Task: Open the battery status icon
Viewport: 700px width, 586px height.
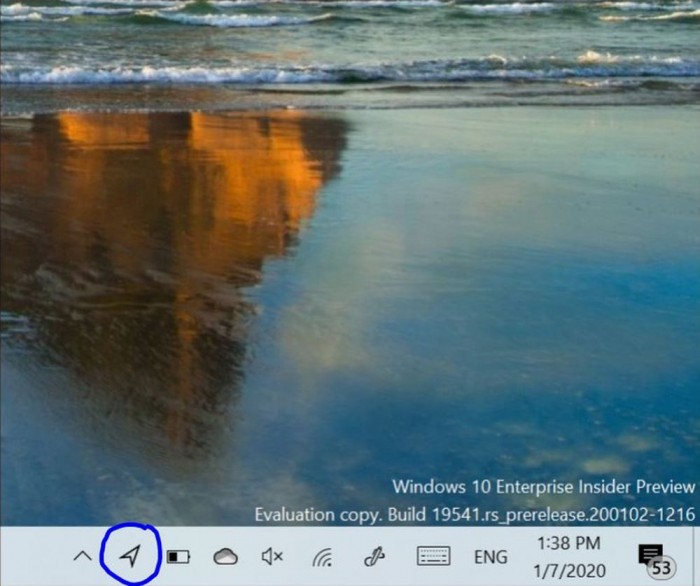Action: 178,557
